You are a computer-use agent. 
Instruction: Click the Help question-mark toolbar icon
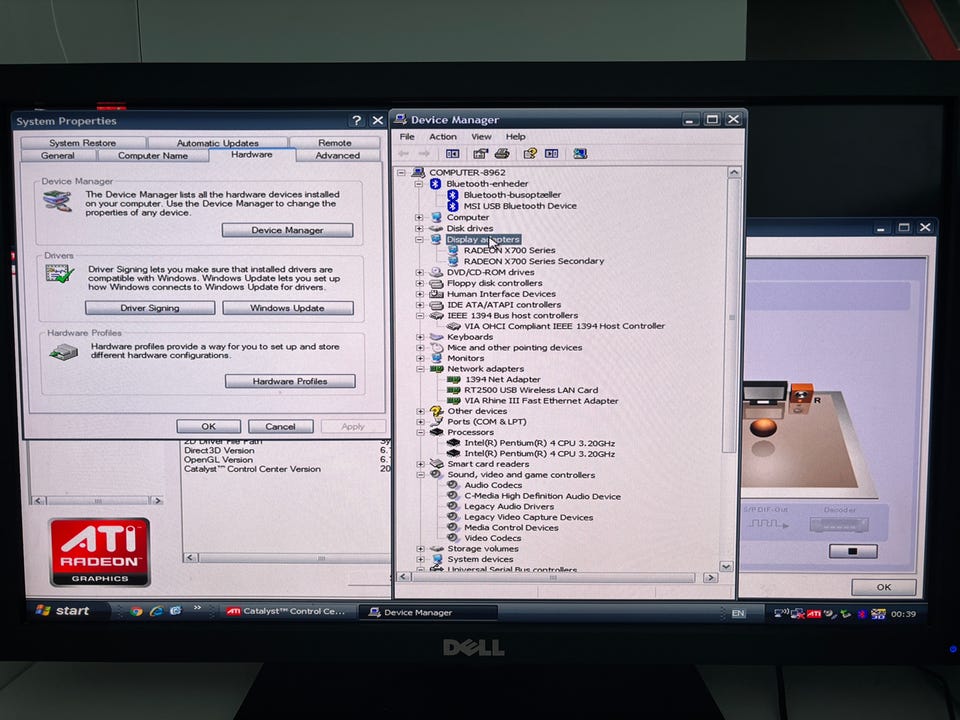[x=530, y=154]
